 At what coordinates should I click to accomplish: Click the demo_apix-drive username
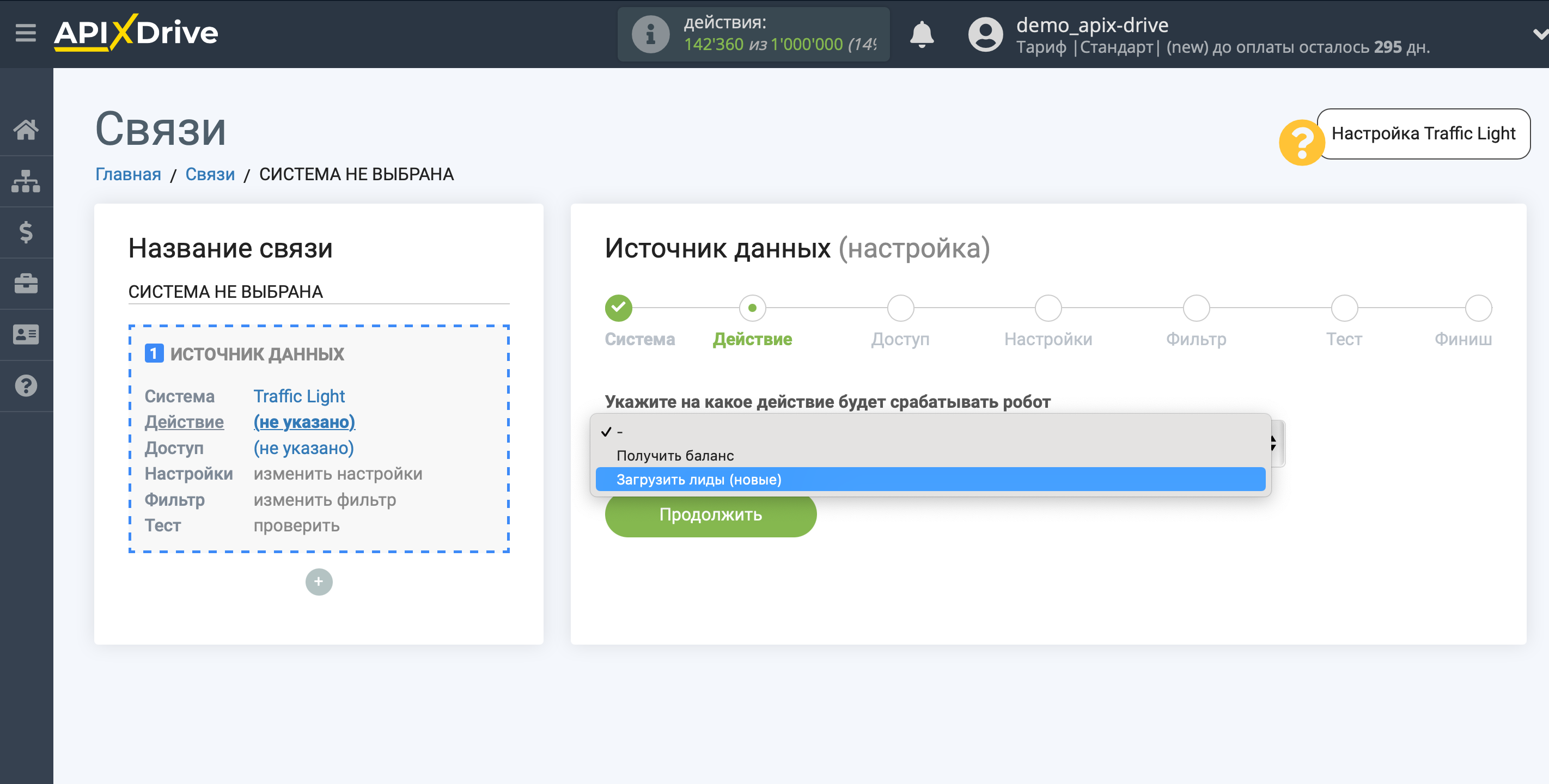point(1092,24)
